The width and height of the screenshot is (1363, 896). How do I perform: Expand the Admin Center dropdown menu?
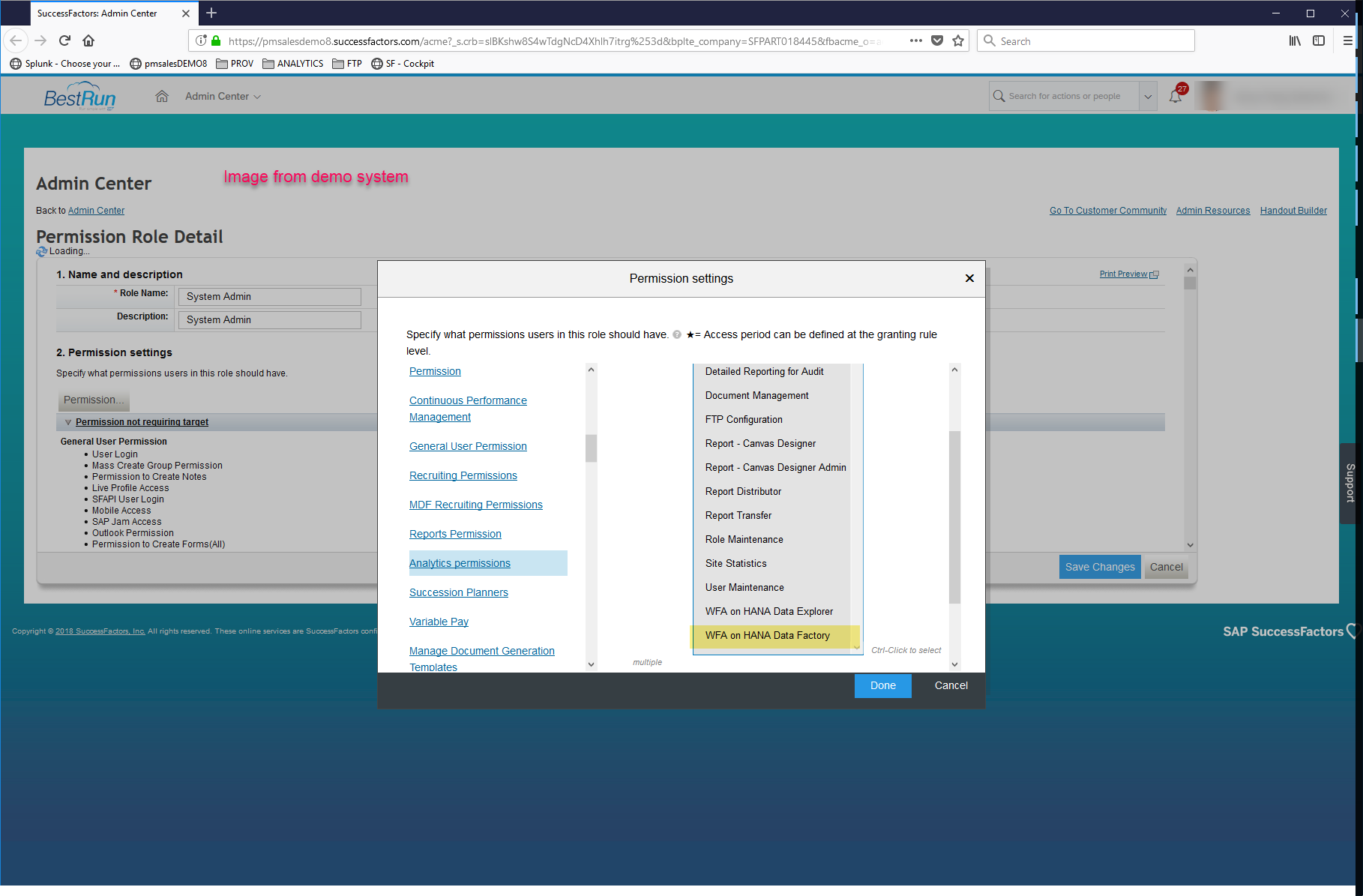[223, 96]
